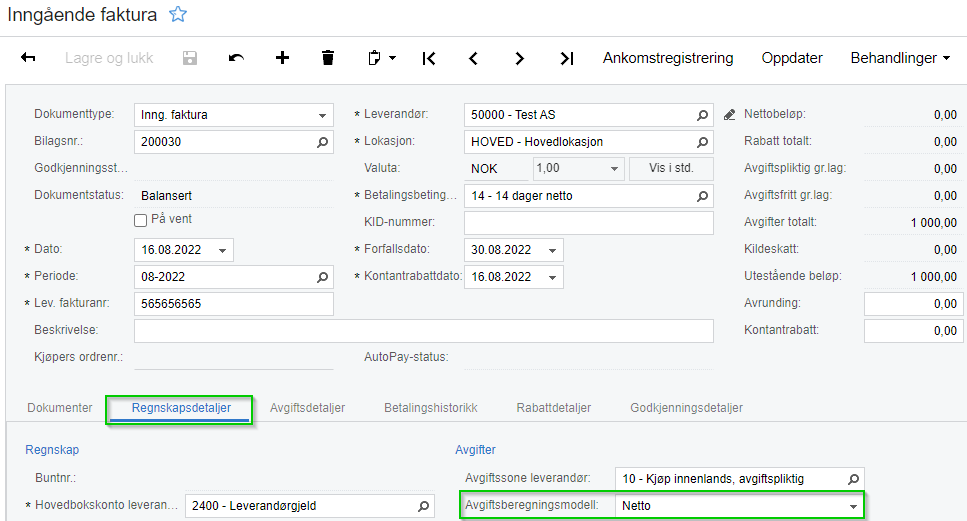Open Avgiftssone leverandør lookup magnifier
Image resolution: width=967 pixels, height=521 pixels.
(854, 479)
